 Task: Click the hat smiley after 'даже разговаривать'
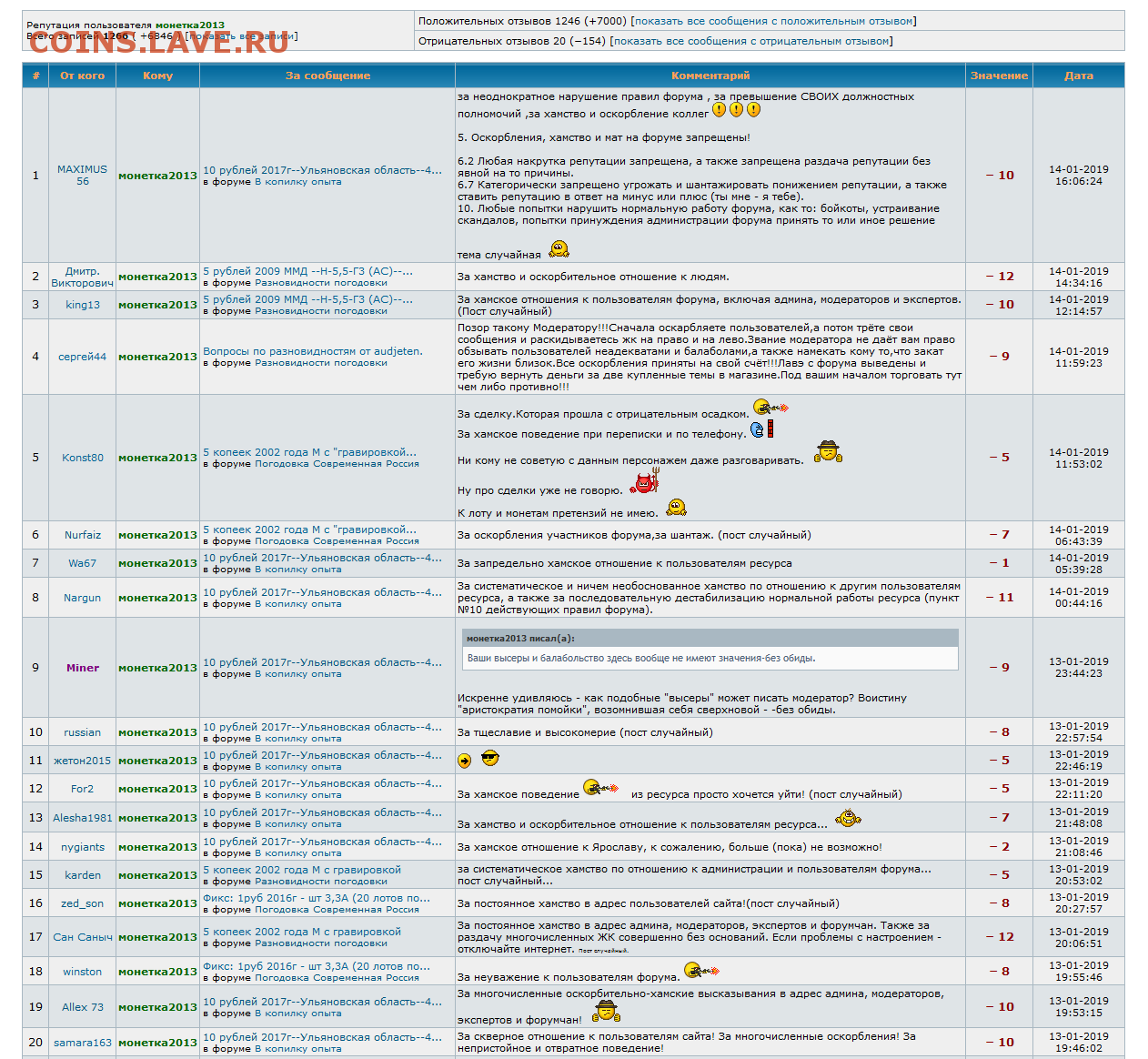point(828,452)
